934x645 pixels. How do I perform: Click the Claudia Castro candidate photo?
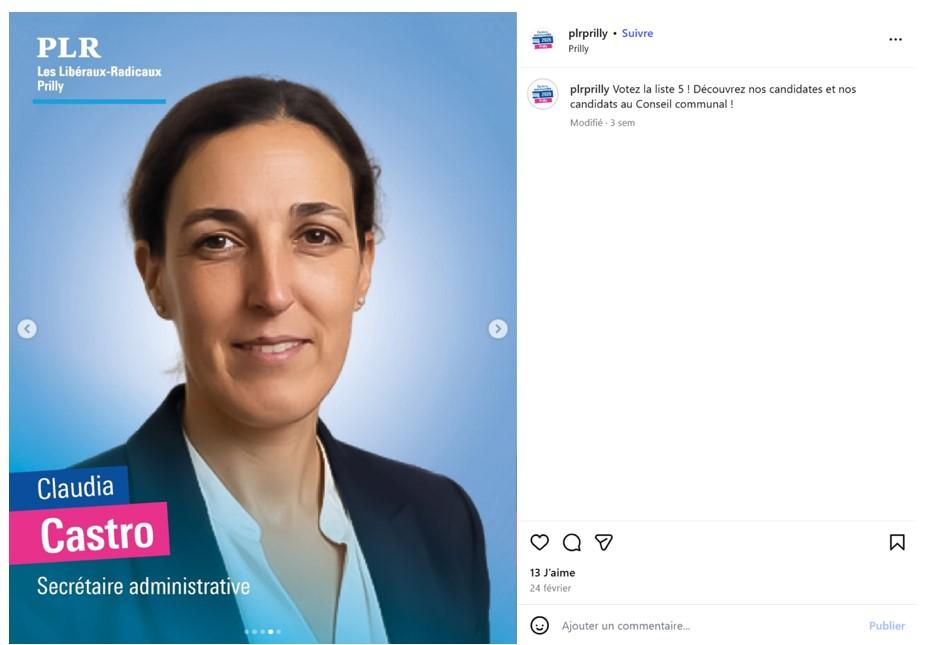[263, 328]
